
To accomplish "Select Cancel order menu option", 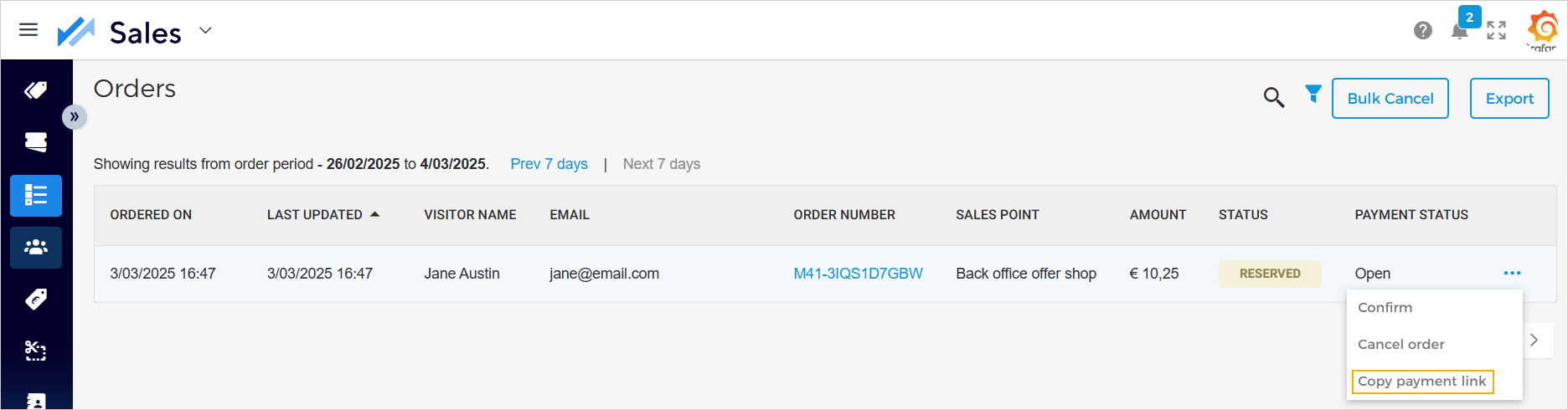I will pyautogui.click(x=1400, y=345).
